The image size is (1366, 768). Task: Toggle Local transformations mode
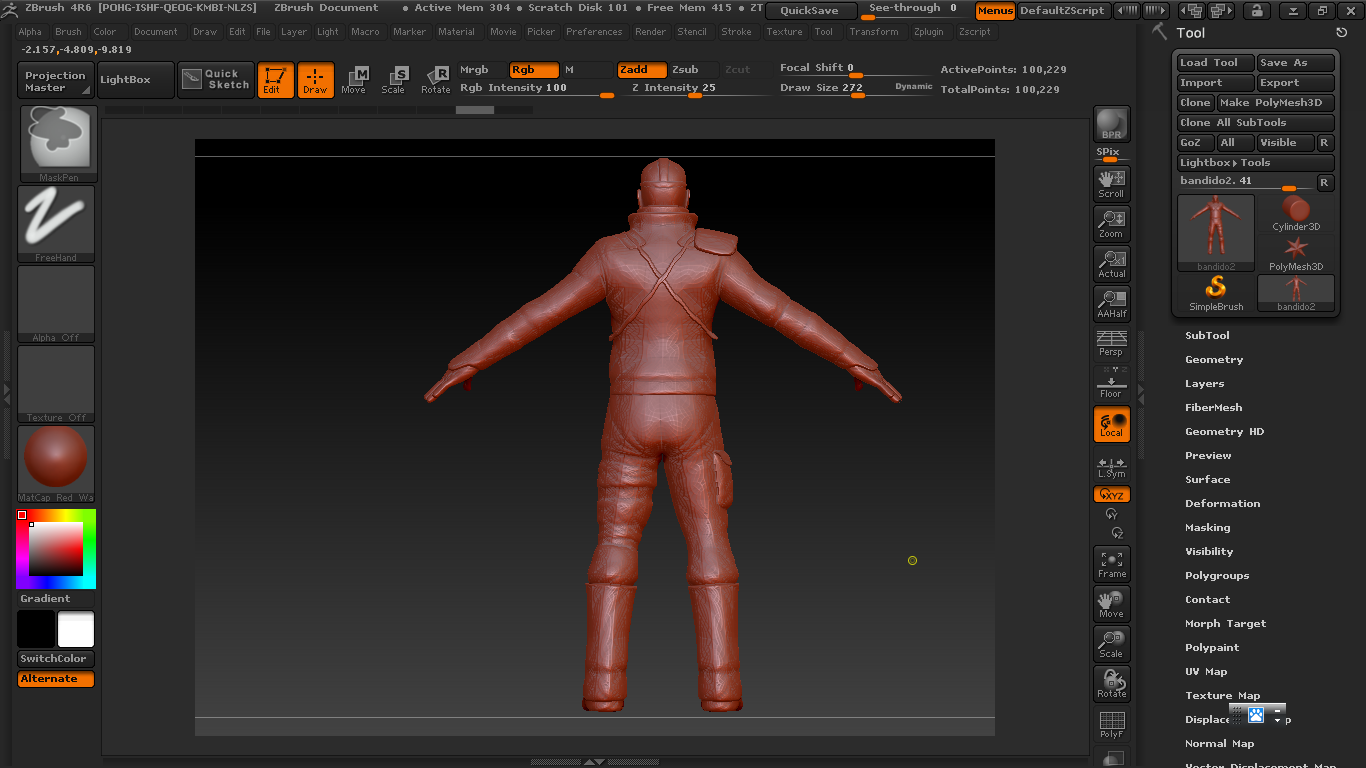[x=1111, y=424]
